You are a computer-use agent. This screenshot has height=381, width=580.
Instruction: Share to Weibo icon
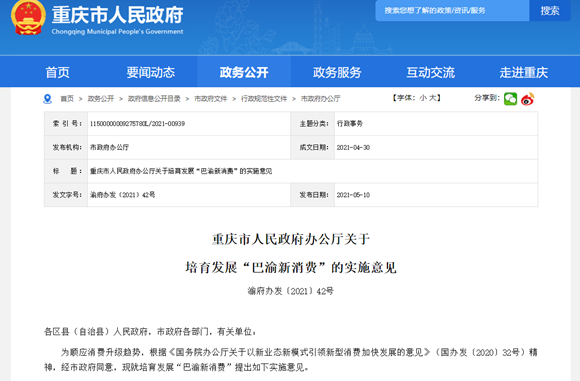point(527,99)
